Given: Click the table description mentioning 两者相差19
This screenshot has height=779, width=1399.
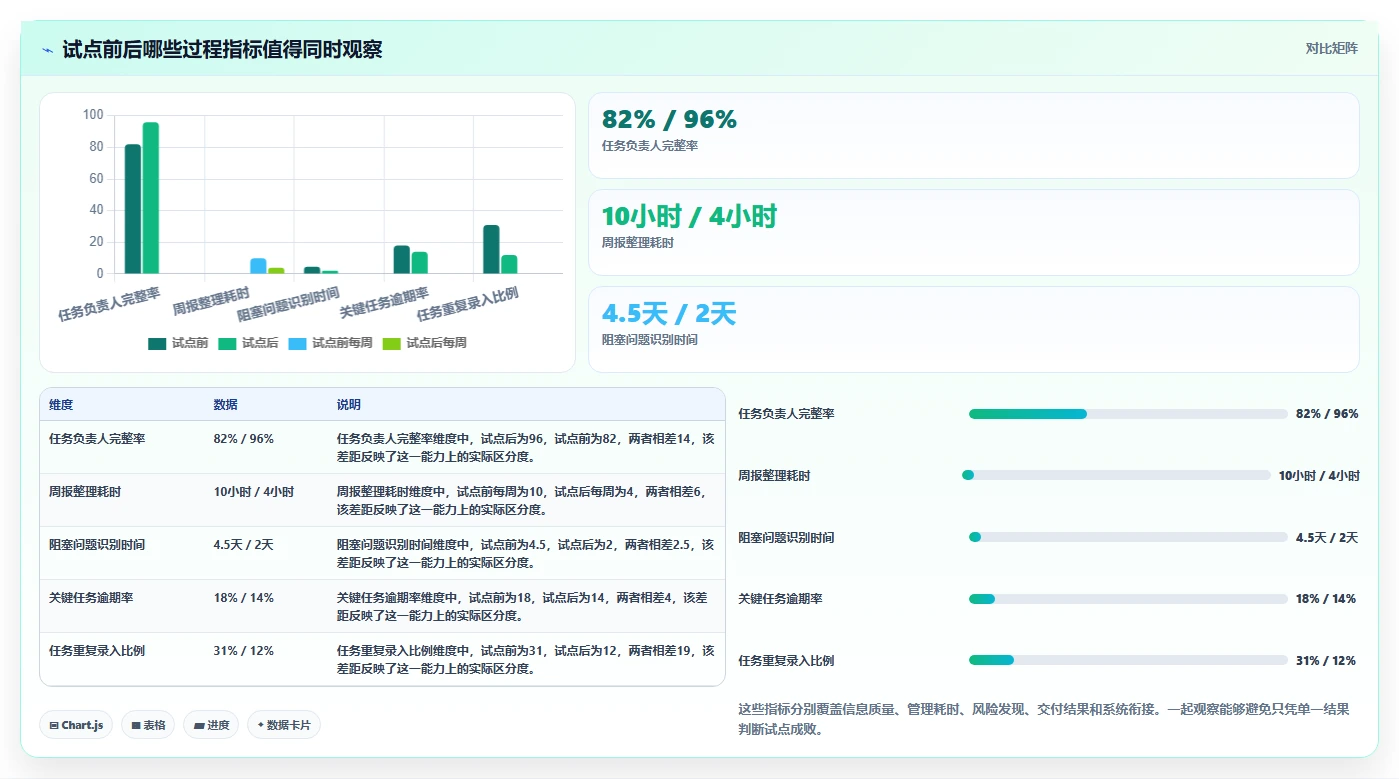Looking at the screenshot, I should point(526,660).
